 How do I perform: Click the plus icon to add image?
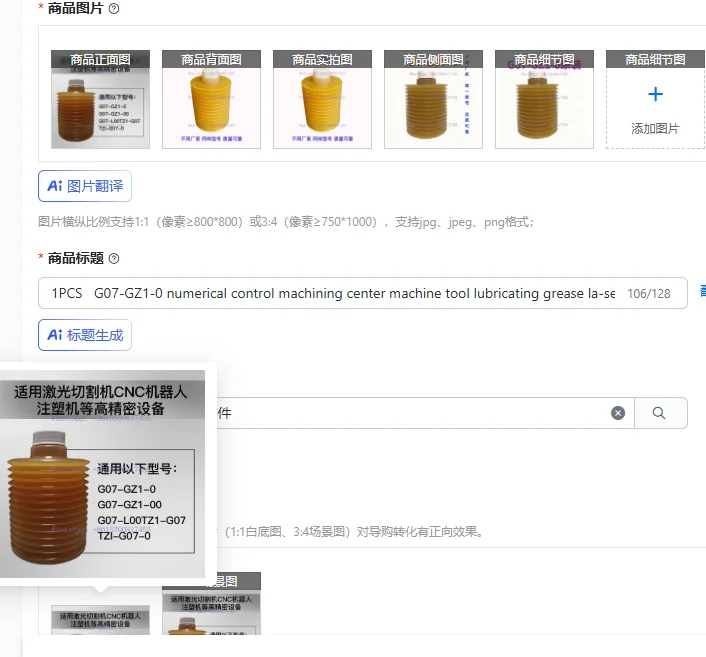[x=655, y=94]
